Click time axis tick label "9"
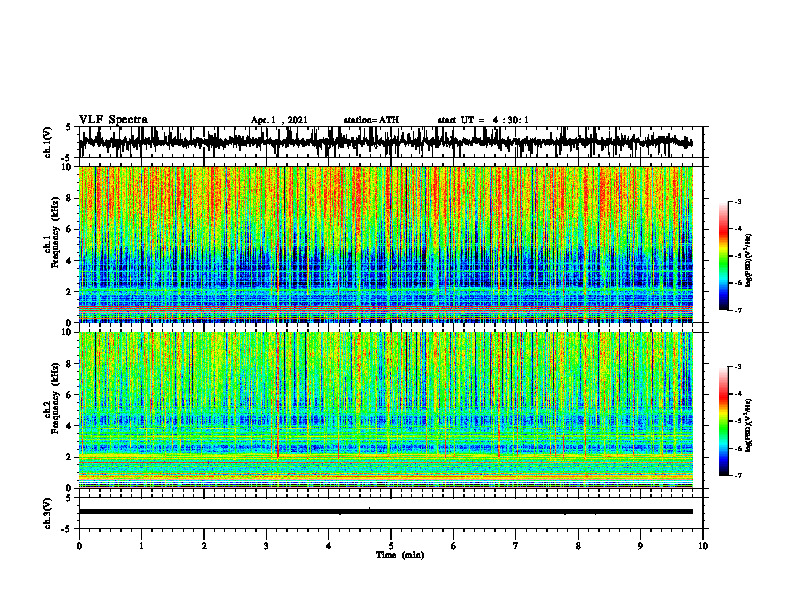The height and width of the screenshot is (612, 792). point(640,546)
